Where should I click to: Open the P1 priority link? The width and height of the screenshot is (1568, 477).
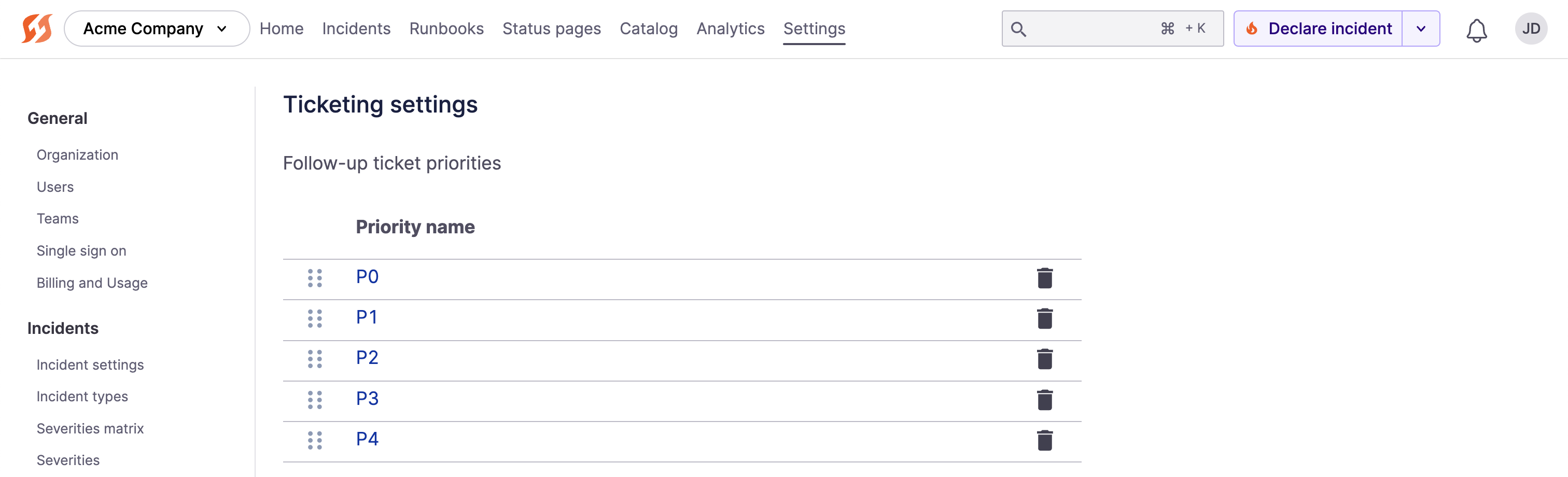pyautogui.click(x=367, y=317)
